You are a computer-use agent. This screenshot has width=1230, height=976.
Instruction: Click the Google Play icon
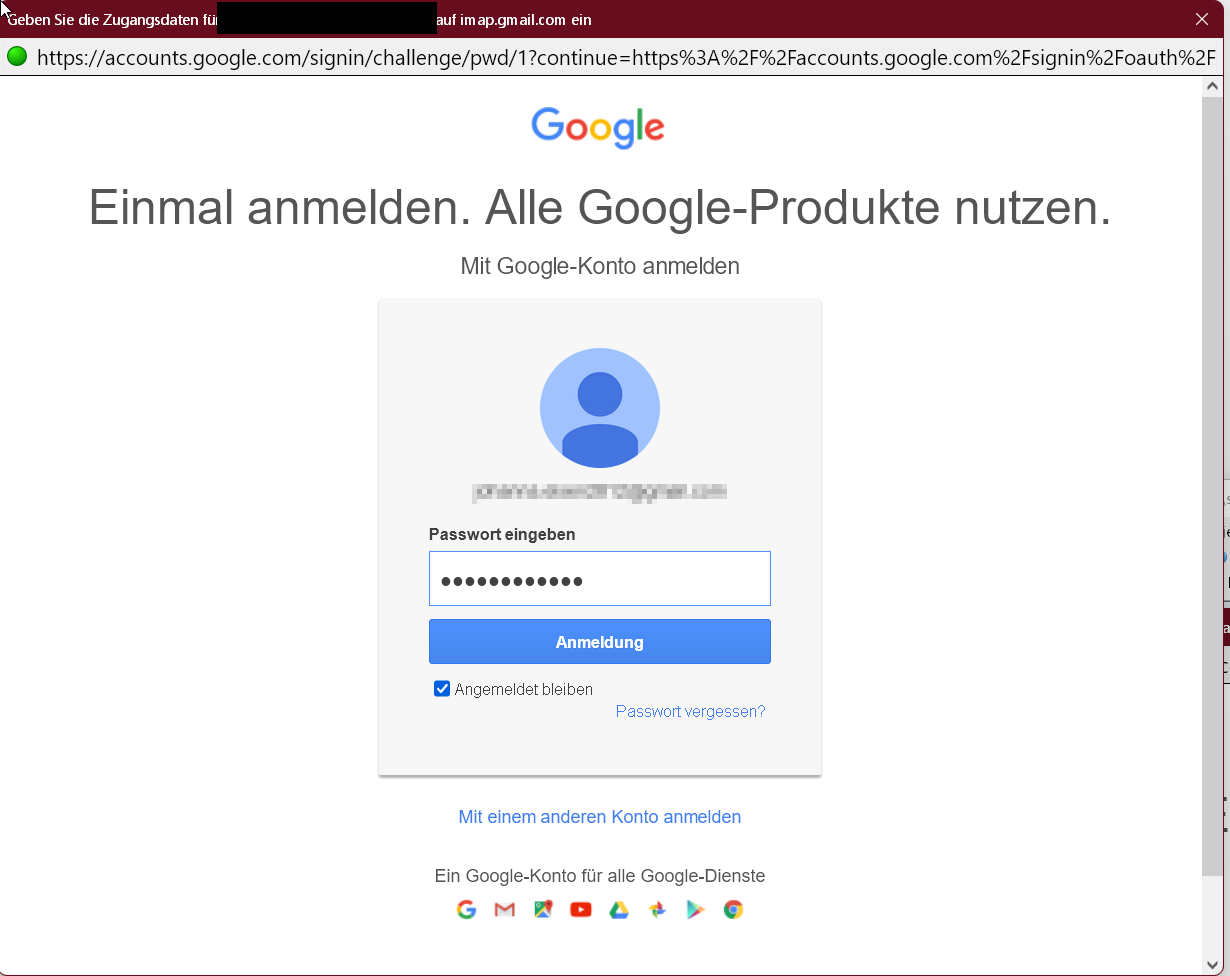pyautogui.click(x=695, y=909)
